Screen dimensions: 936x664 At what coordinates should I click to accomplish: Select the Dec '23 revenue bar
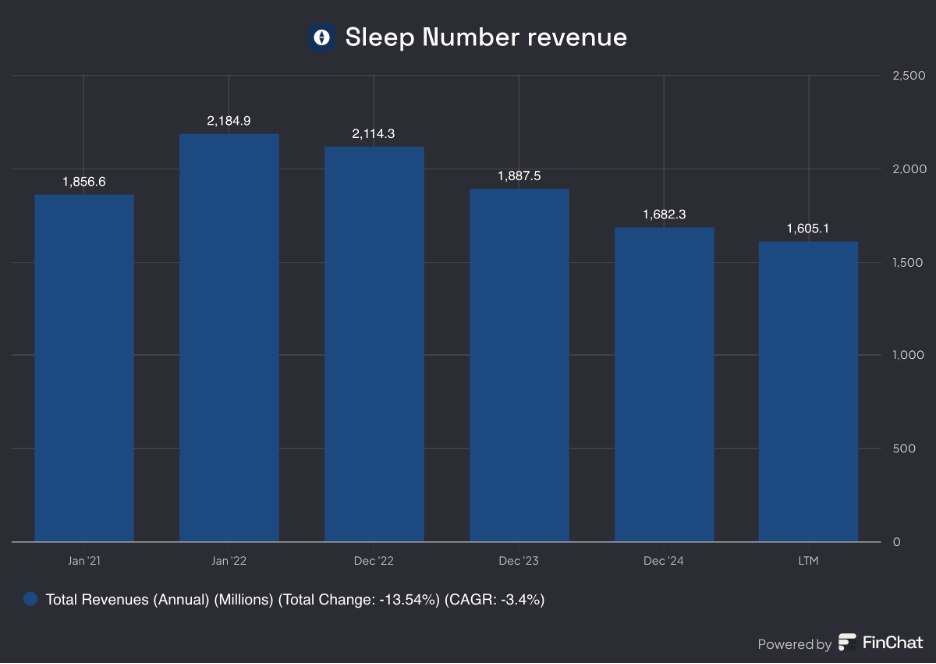pos(519,365)
